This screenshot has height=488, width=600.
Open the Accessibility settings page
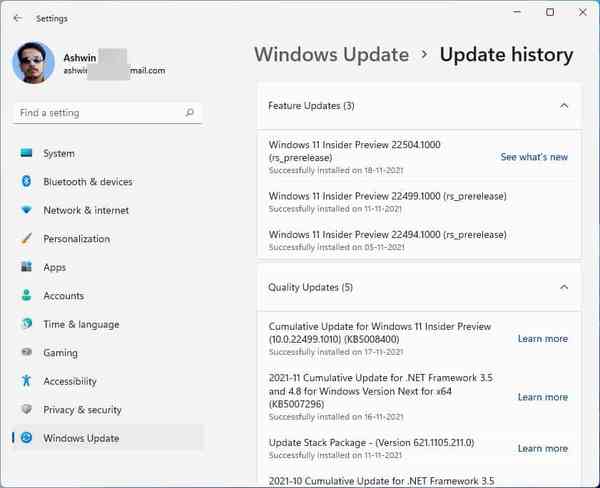pyautogui.click(x=70, y=381)
